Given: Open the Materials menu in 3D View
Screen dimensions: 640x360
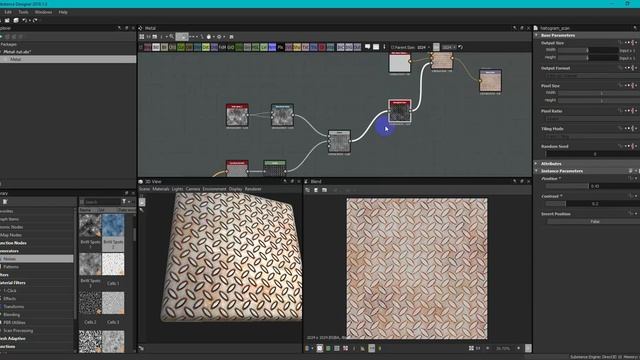Looking at the screenshot, I should pos(160,189).
